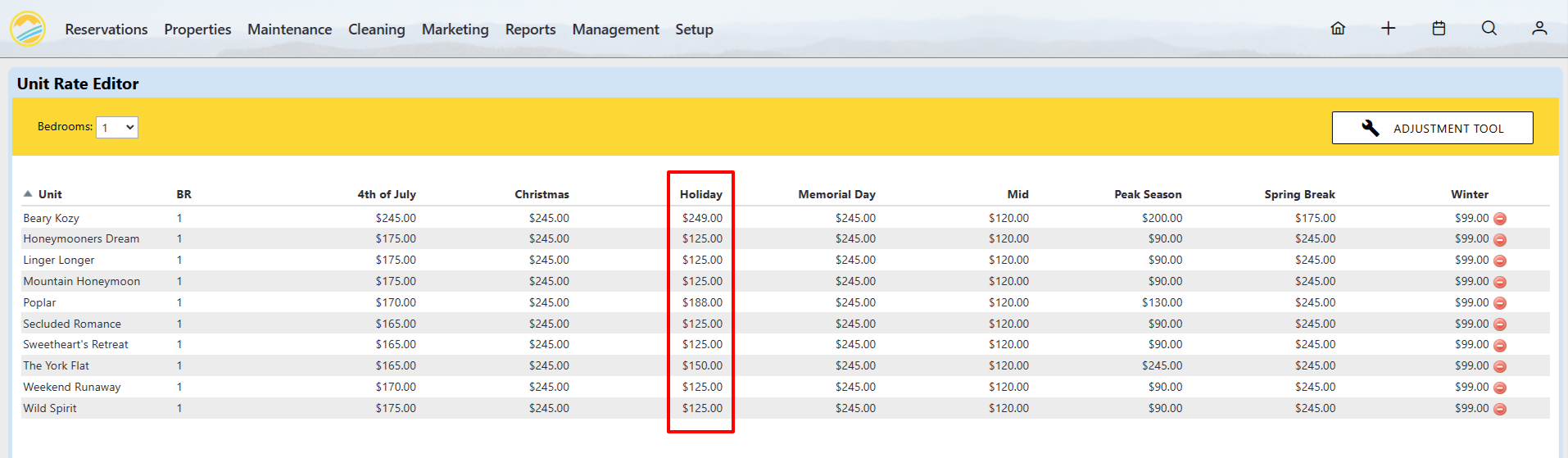This screenshot has height=458, width=1568.
Task: Edit Beary Kozy Holiday rate $249.00
Action: pyautogui.click(x=702, y=218)
